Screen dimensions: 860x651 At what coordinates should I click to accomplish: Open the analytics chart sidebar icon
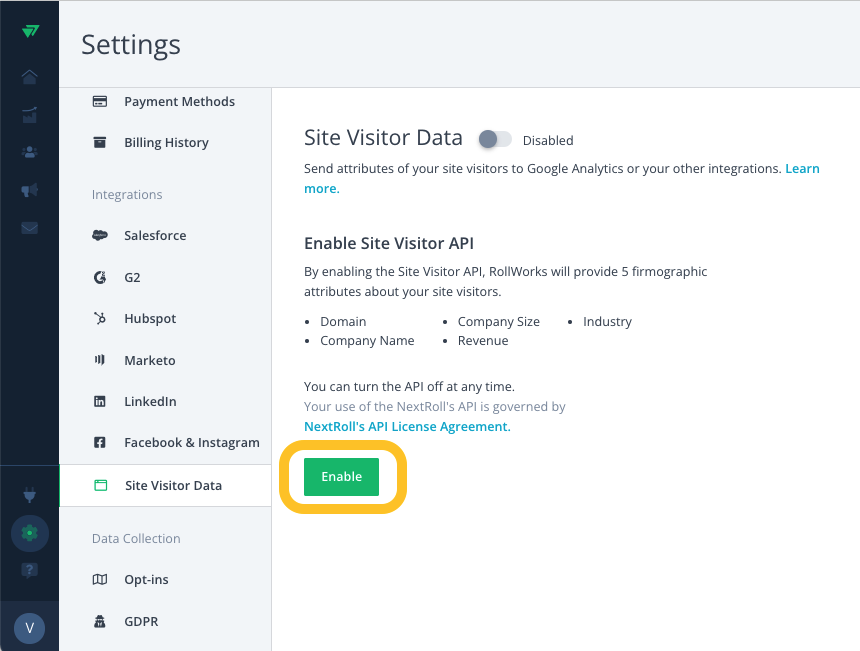tap(30, 115)
